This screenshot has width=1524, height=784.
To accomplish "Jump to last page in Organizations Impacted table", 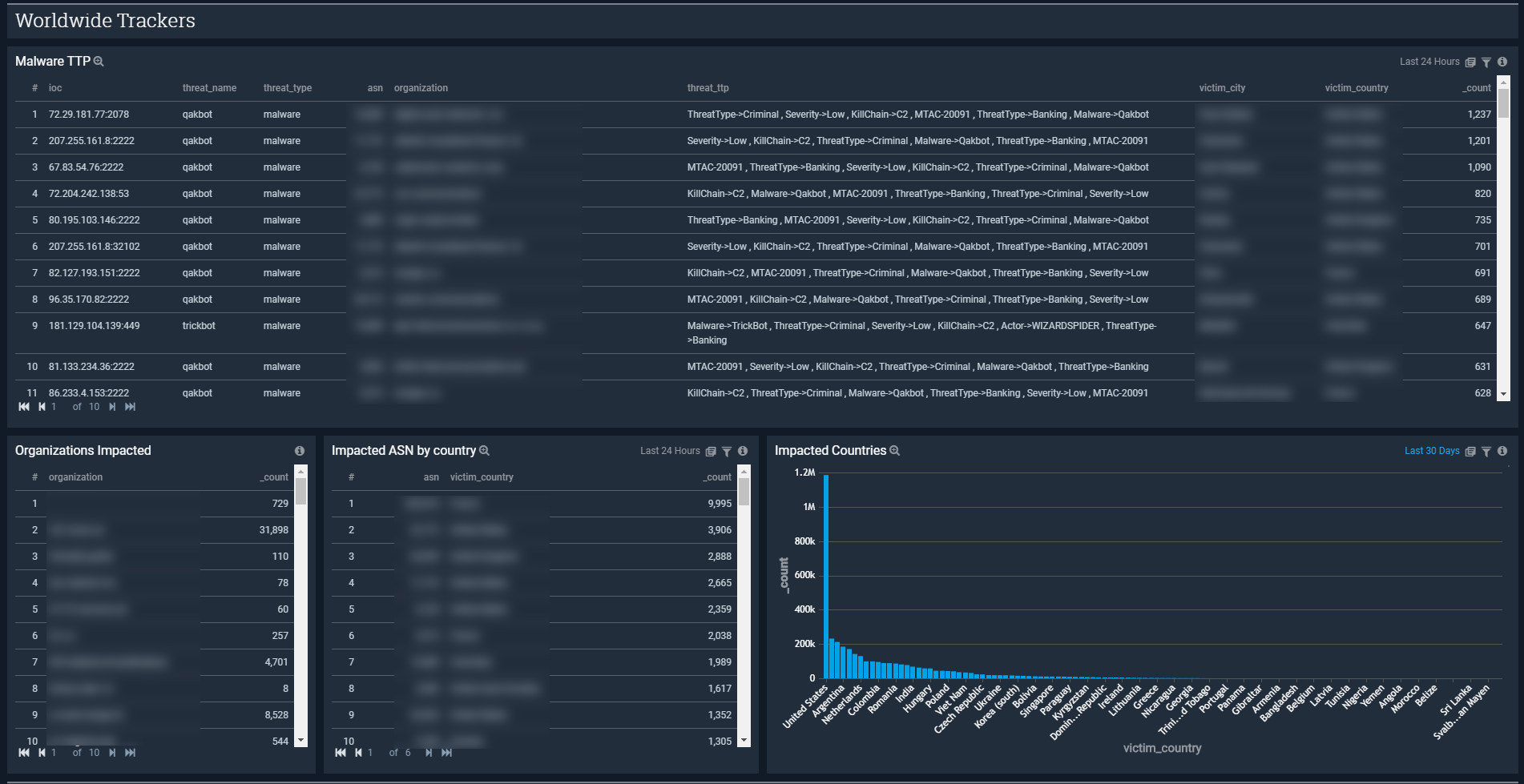I will click(x=131, y=753).
